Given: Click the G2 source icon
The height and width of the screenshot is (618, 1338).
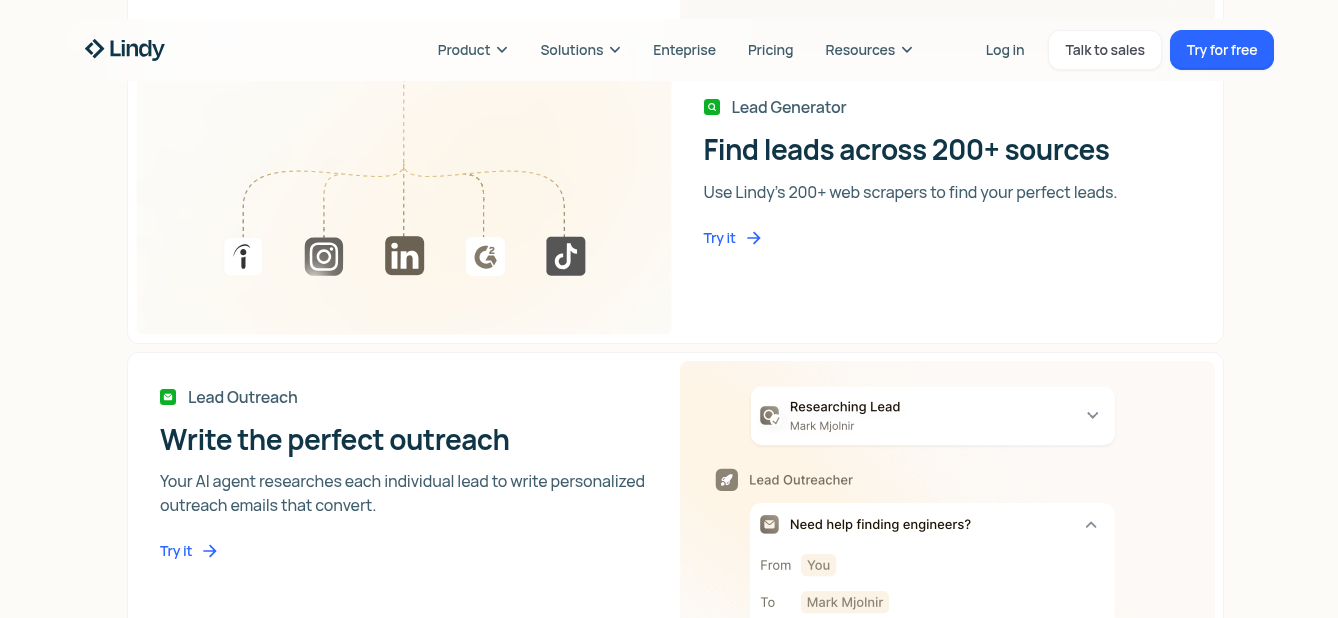Looking at the screenshot, I should (485, 256).
